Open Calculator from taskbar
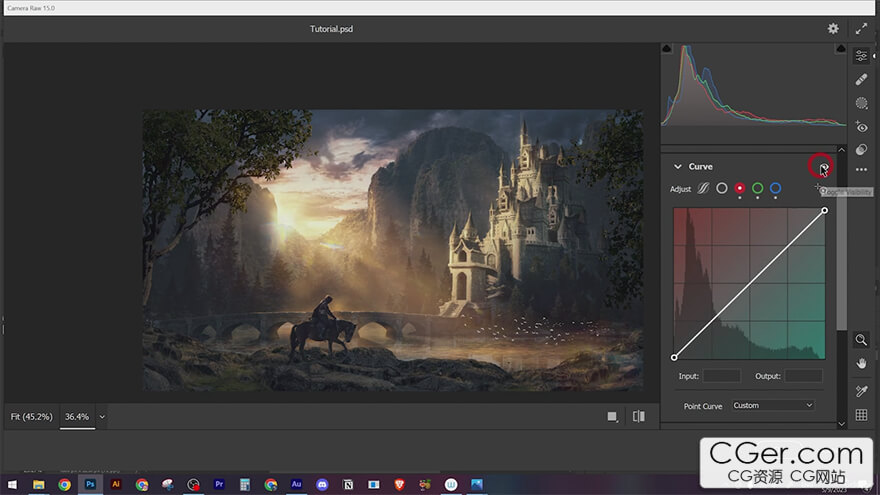This screenshot has width=880, height=495. [245, 484]
